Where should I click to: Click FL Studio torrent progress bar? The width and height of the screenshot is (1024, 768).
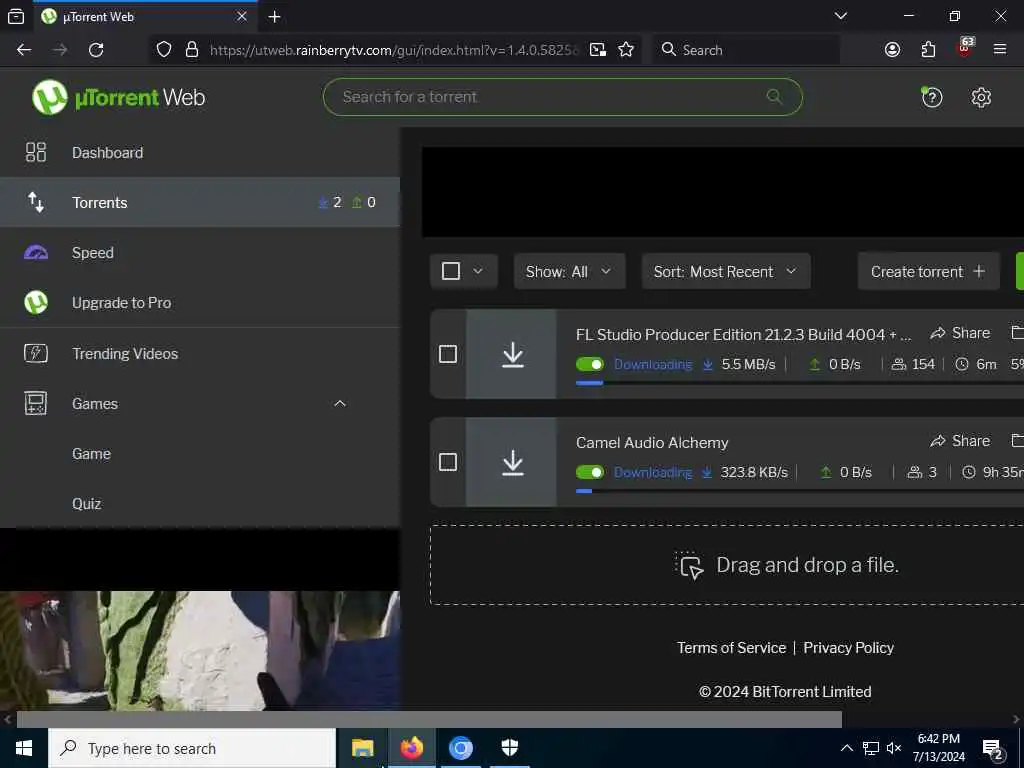click(799, 383)
